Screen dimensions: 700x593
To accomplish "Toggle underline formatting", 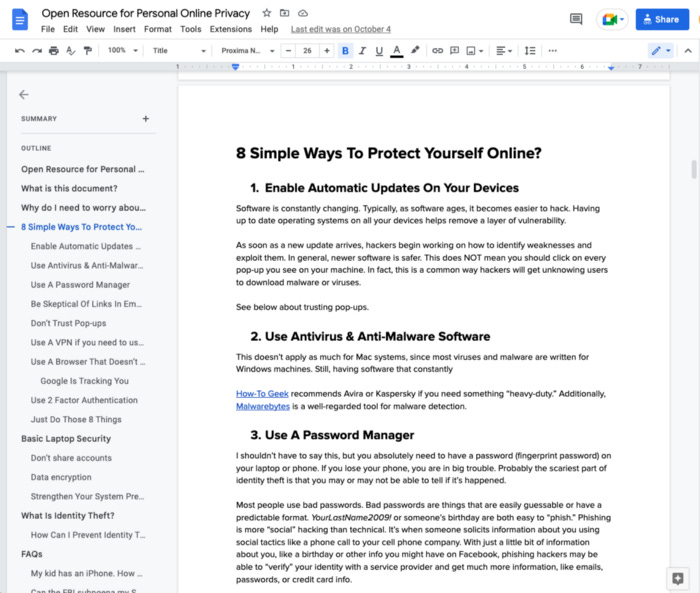I will point(379,51).
